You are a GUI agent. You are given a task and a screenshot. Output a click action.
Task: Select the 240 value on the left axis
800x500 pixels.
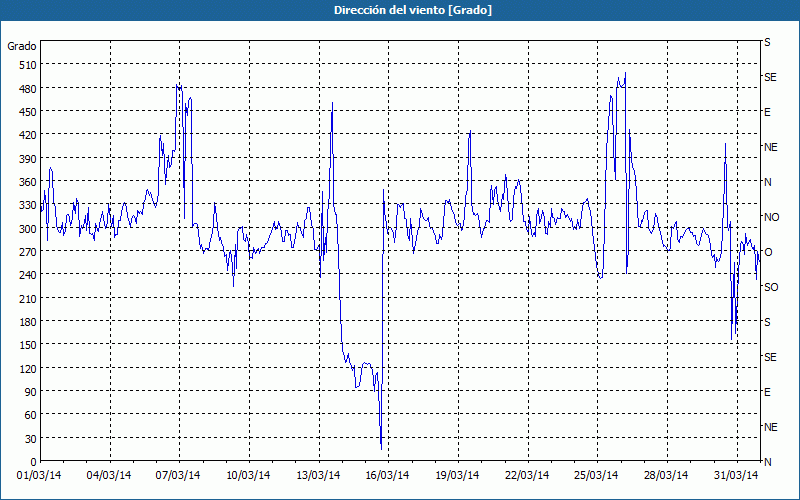[28, 275]
